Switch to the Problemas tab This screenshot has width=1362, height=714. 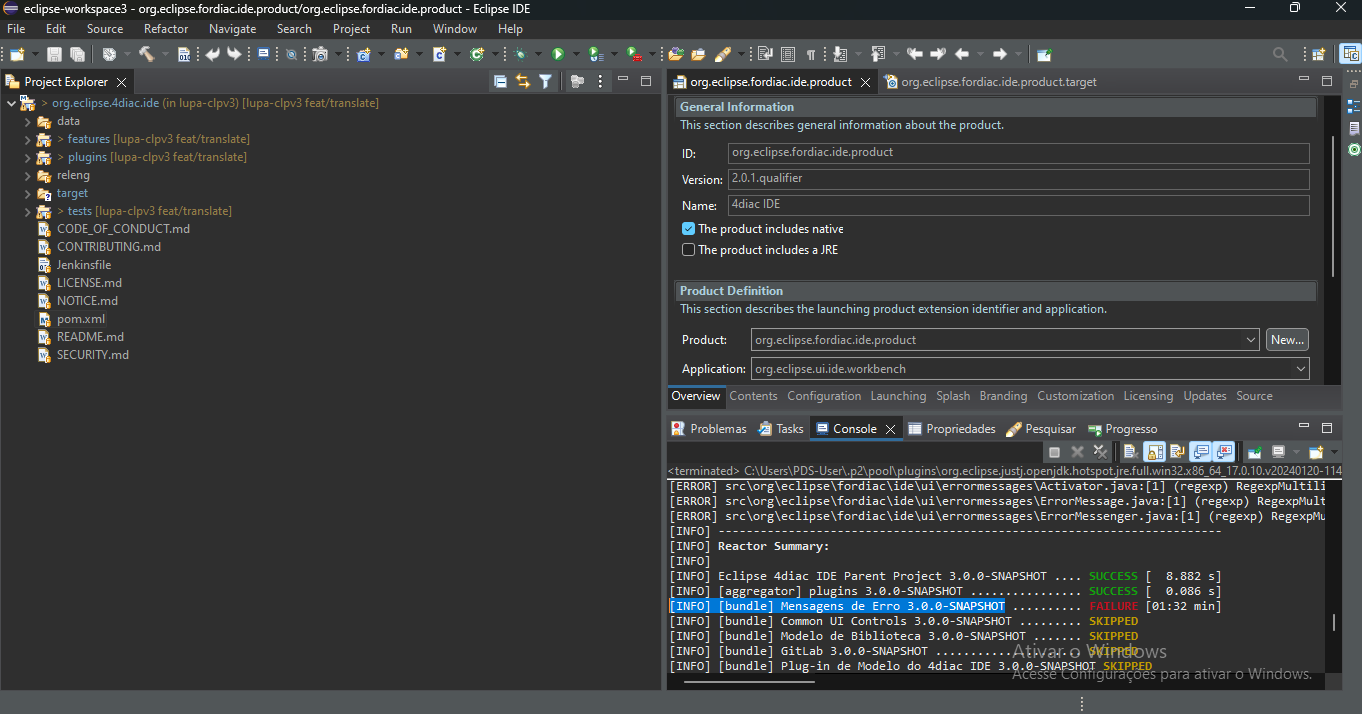tap(717, 429)
